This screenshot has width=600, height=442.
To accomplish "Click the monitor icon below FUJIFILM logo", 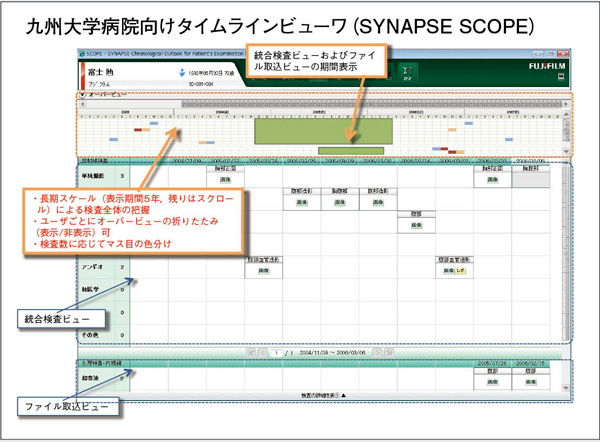I will coord(561,77).
